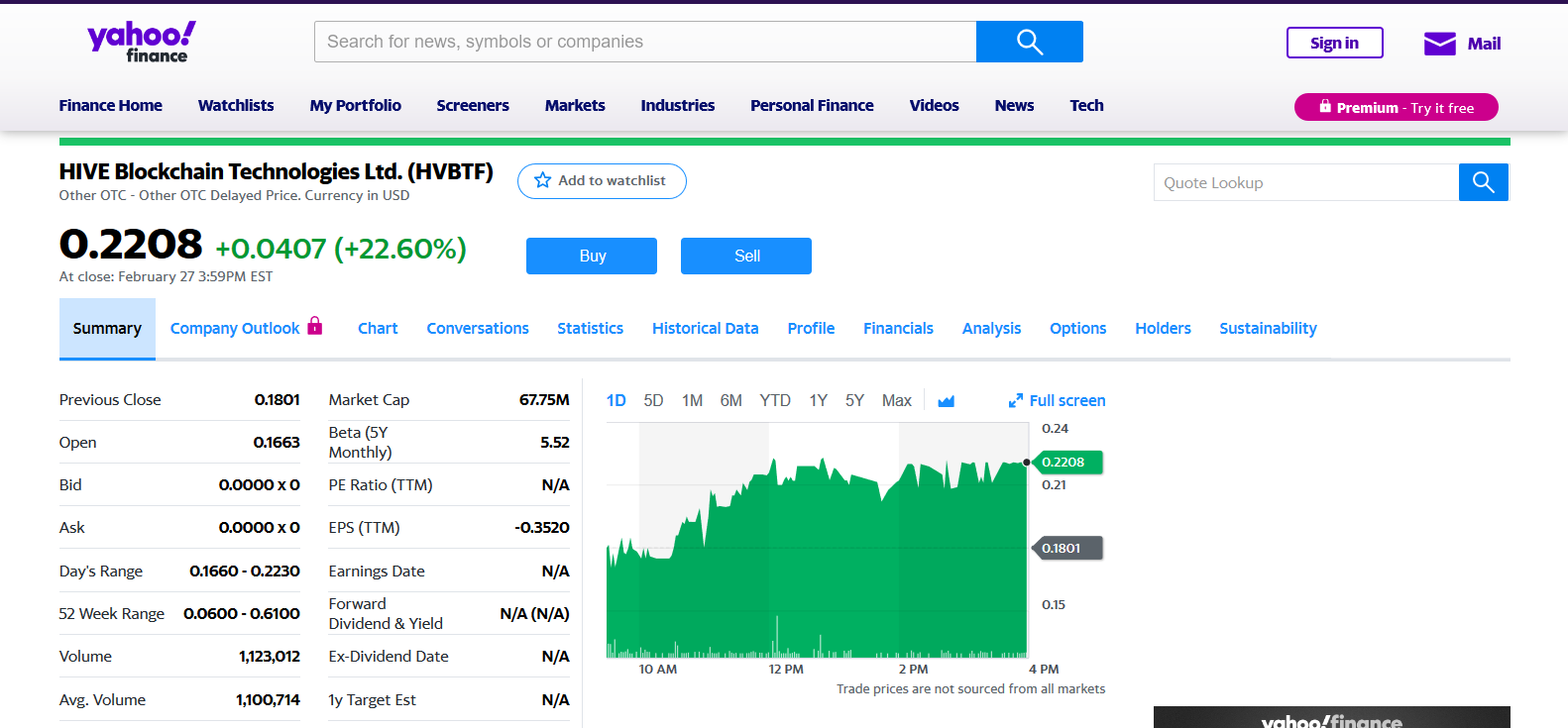Viewport: 1568px width, 728px height.
Task: Click the lock icon beside Company Outlook
Action: pos(315,326)
